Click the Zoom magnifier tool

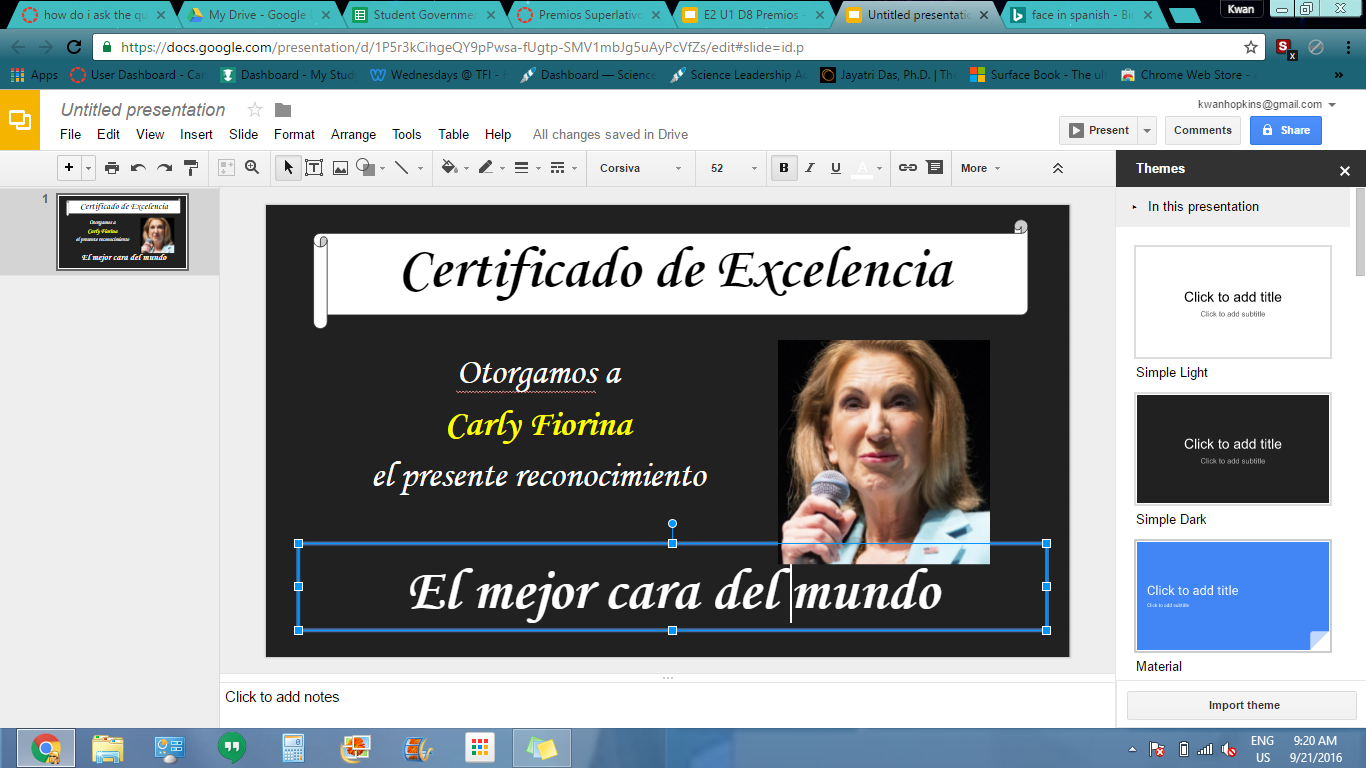[252, 168]
